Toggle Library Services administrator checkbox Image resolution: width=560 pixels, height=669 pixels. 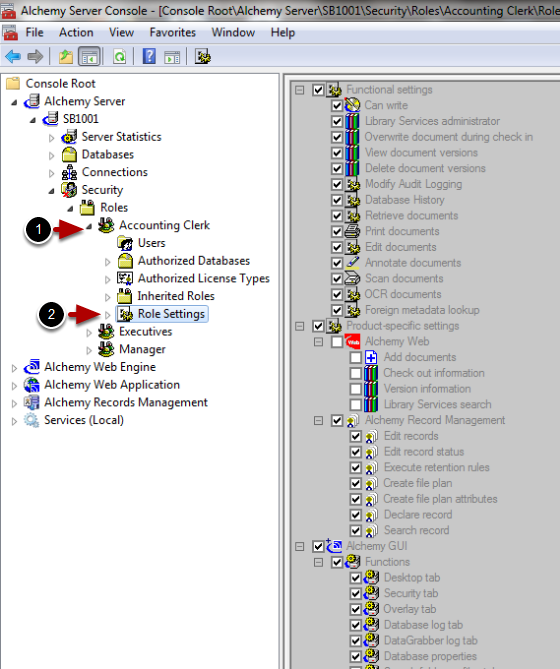[337, 121]
